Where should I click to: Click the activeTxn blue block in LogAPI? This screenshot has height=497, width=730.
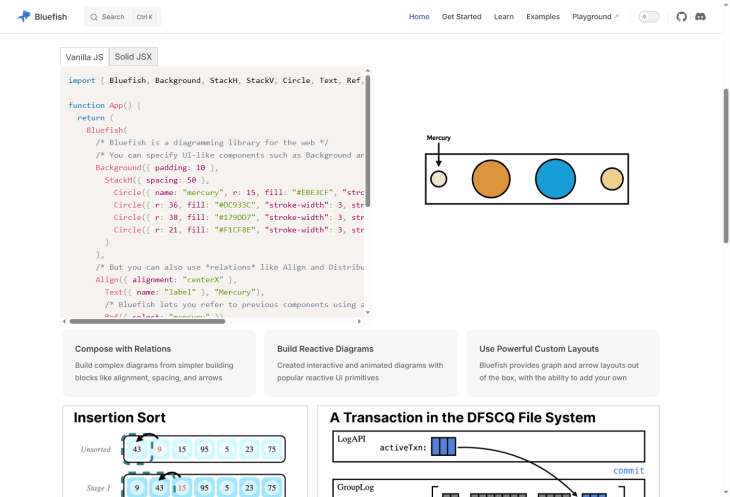coord(443,446)
